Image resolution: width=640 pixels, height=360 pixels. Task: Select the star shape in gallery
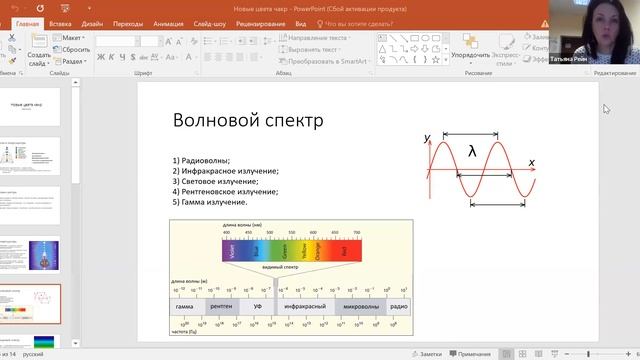(436, 60)
